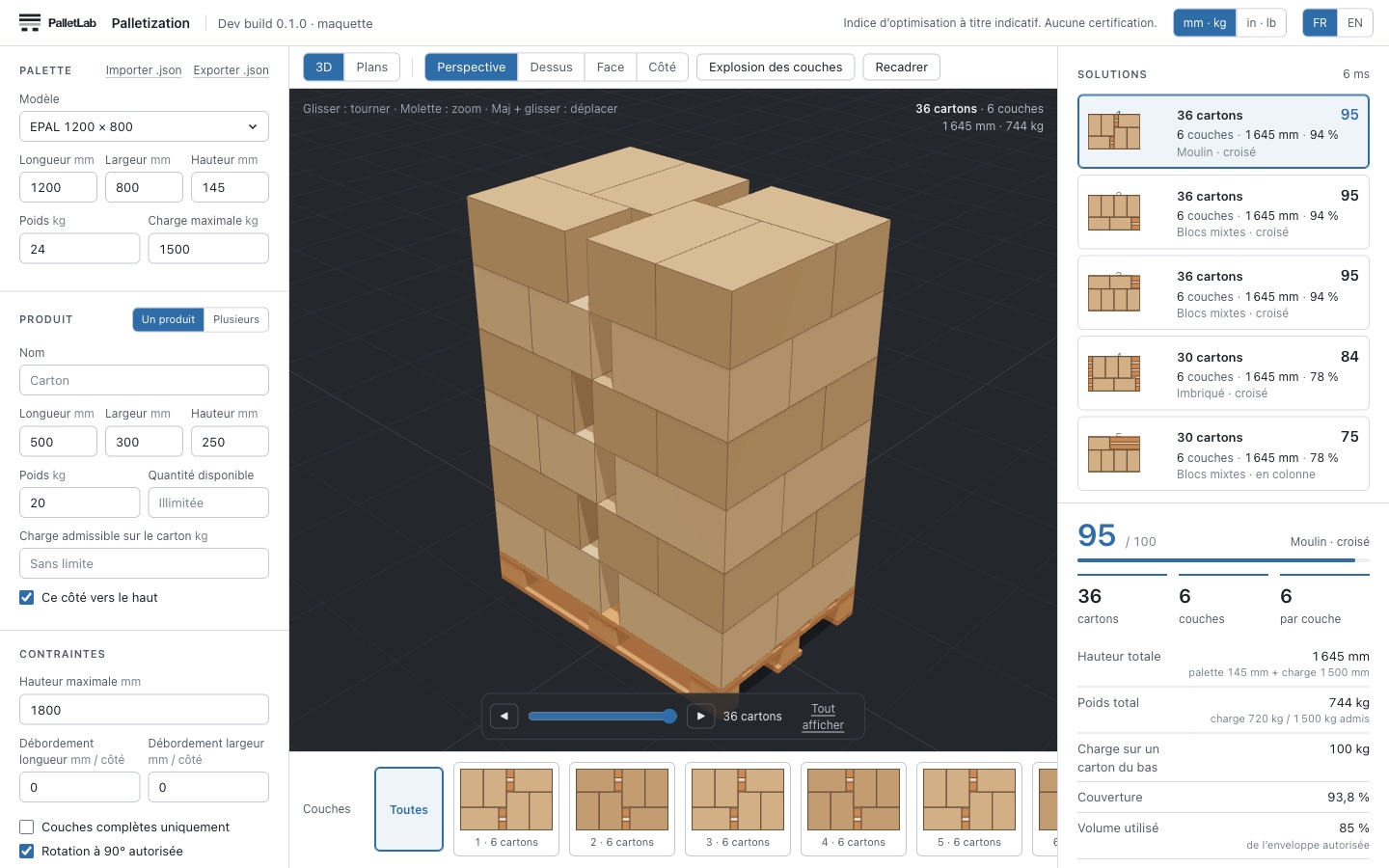Click the Recadrer button
Image resolution: width=1389 pixels, height=868 pixels.
pyautogui.click(x=902, y=68)
